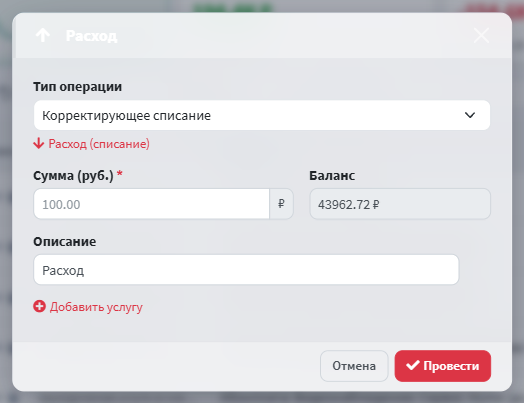Screen dimensions: 524x403
Task: Click the red plus circle icon
Action: (39, 306)
